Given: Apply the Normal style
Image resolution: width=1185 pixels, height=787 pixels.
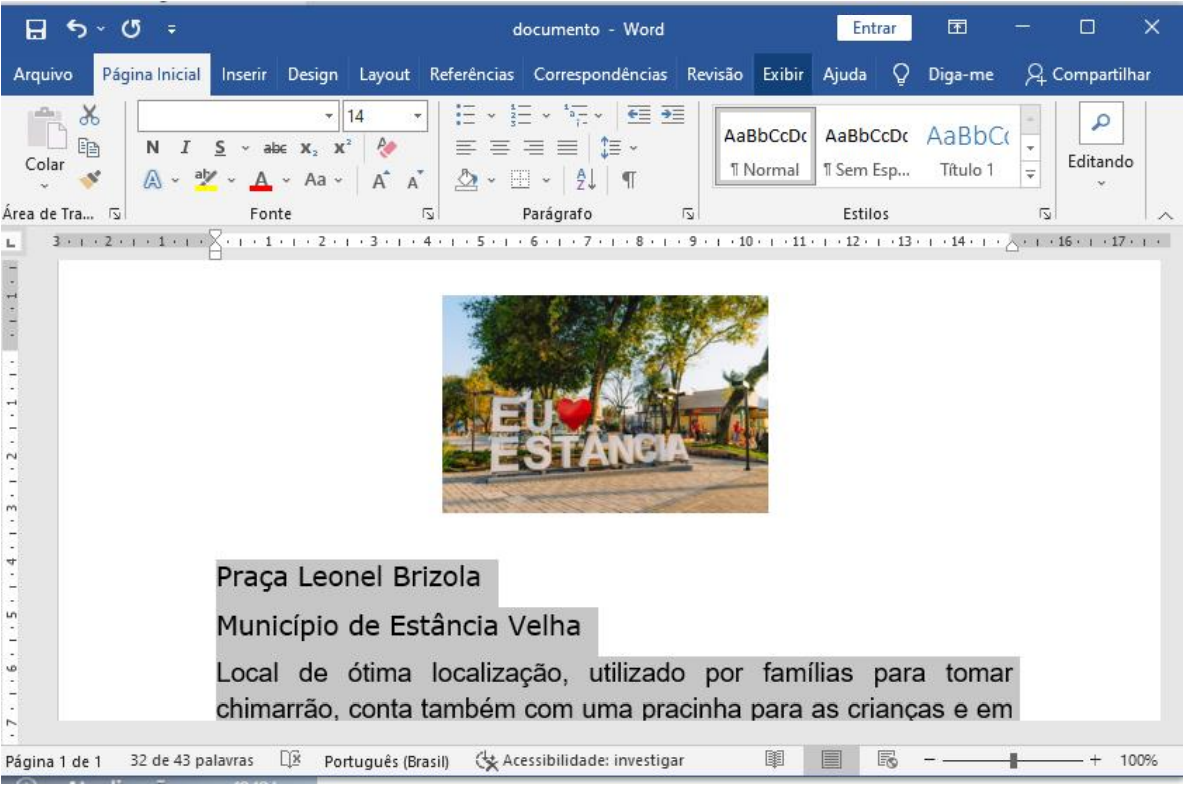Looking at the screenshot, I should [765, 147].
